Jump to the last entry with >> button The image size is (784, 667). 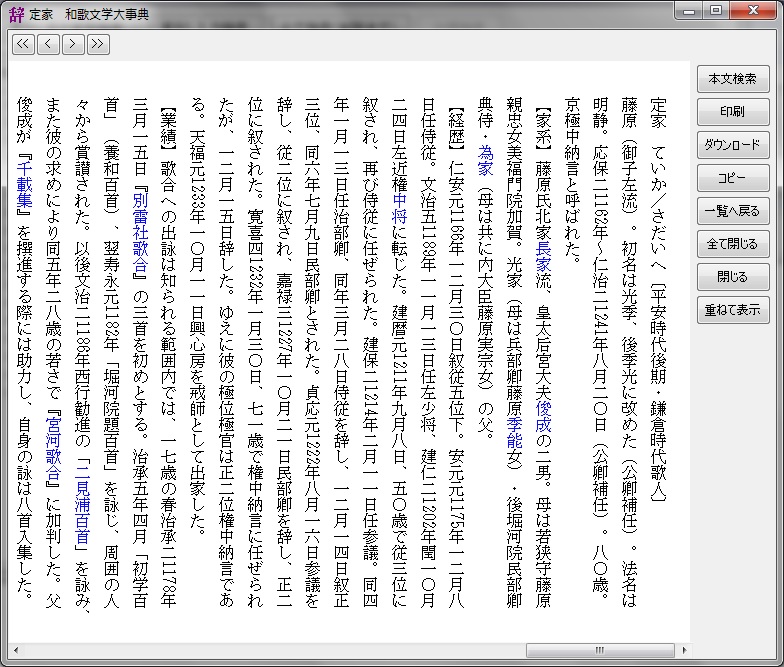coord(98,44)
